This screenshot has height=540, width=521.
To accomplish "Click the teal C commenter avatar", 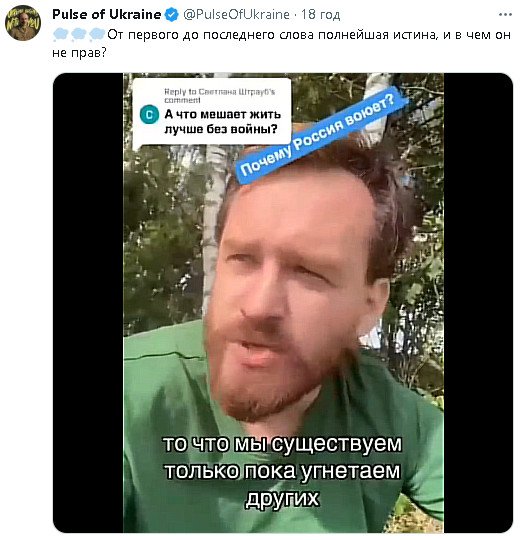I will (149, 115).
